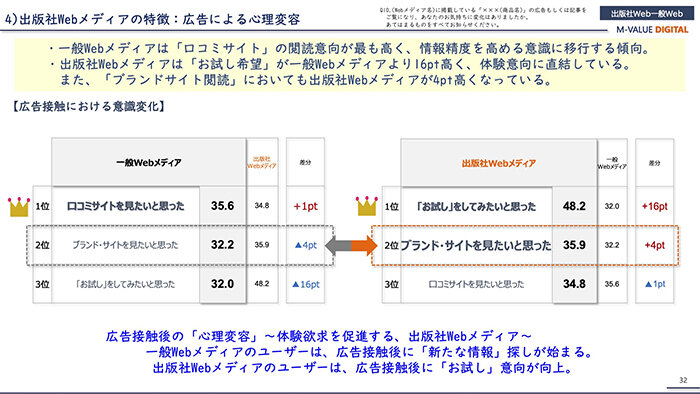700x394 pixels.
Task: Click the bold 32.0 value
Action: [x=222, y=284]
